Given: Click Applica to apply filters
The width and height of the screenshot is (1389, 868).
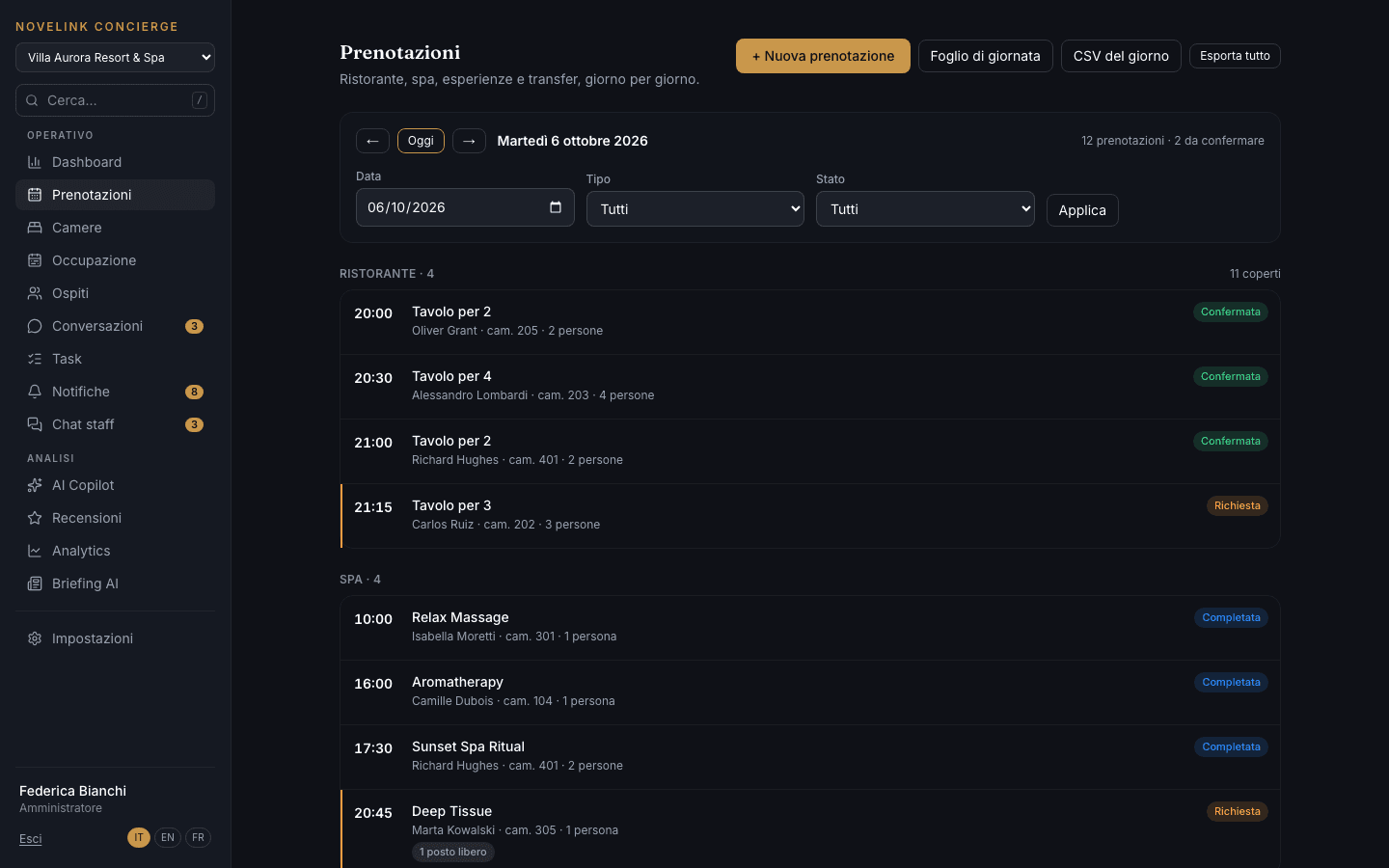Looking at the screenshot, I should click(x=1082, y=210).
